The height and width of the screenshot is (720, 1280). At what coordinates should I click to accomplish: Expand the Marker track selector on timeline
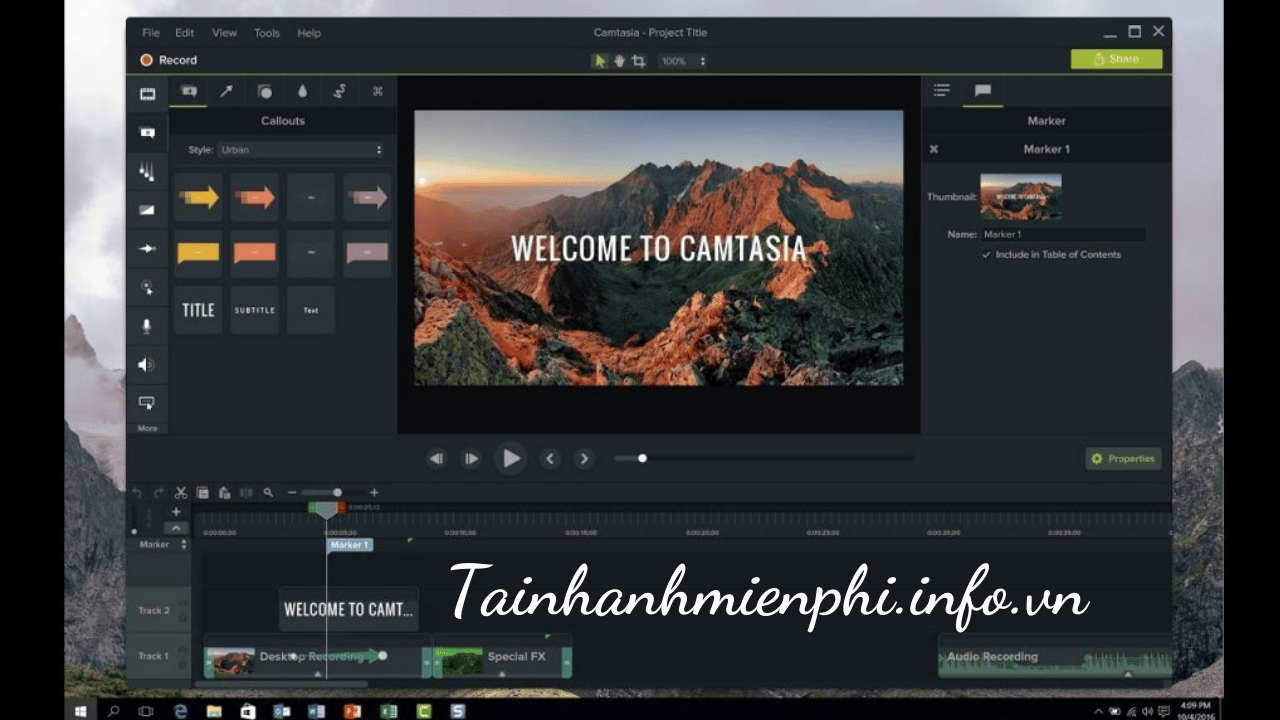pos(184,545)
